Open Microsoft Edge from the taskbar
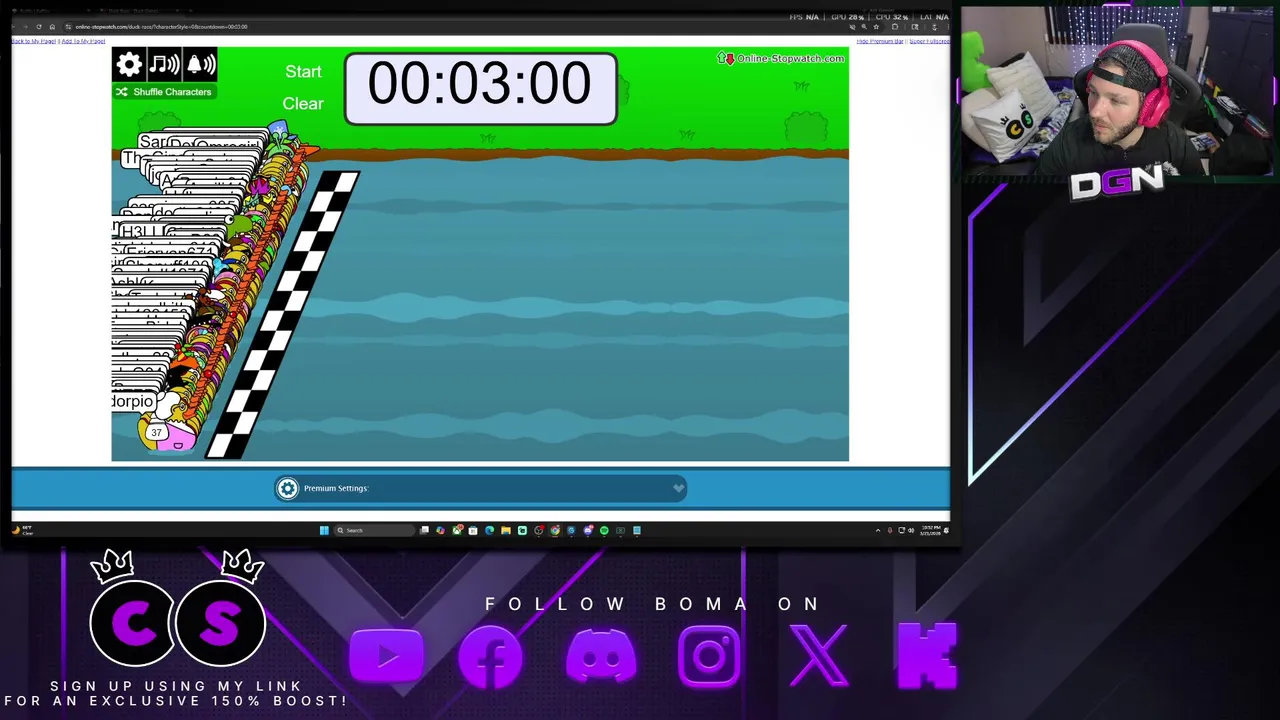The height and width of the screenshot is (720, 1280). 490,530
